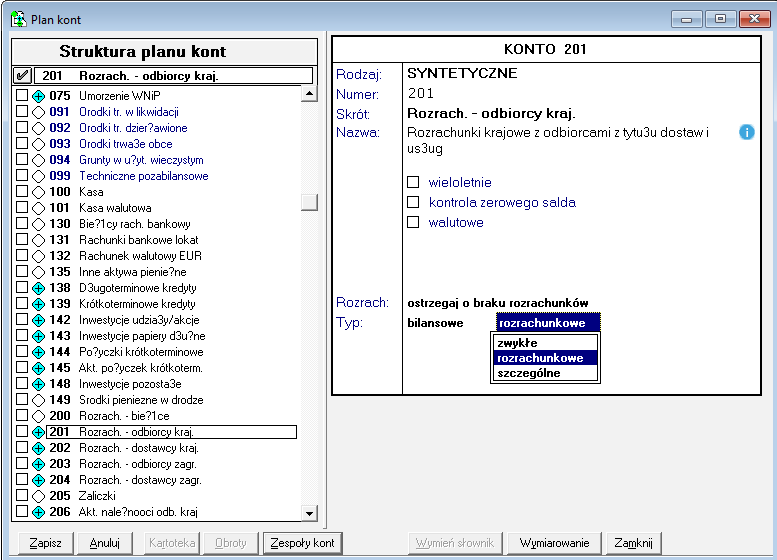
Task: Click the plus icon beside 138 long-term credits
Action: pos(38,288)
